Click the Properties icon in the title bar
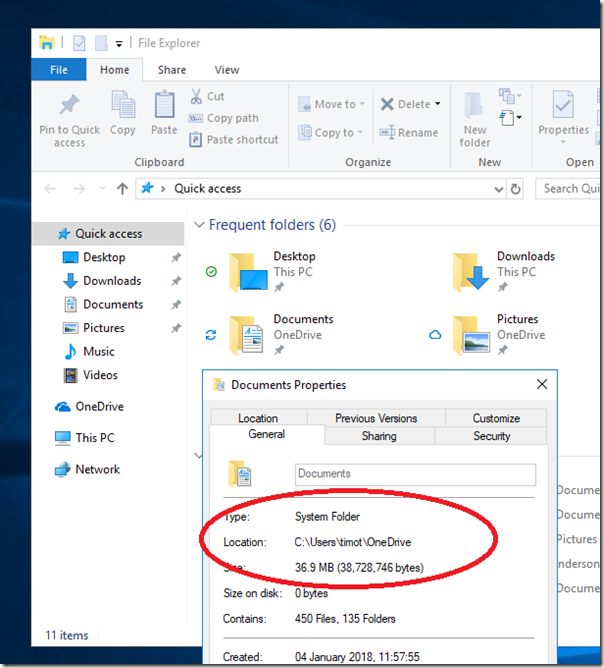Viewport: 604px width, 668px height. pyautogui.click(x=79, y=43)
